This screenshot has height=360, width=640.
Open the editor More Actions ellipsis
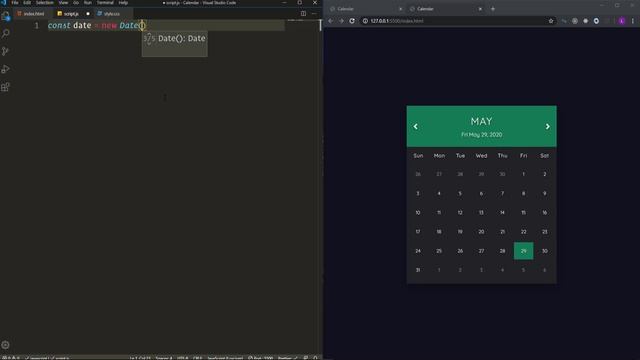(314, 13)
